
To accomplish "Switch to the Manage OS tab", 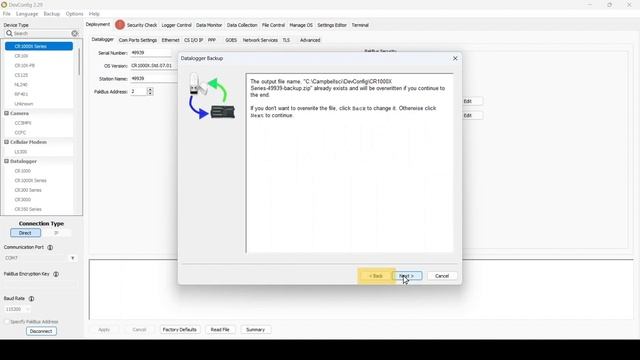I will pyautogui.click(x=301, y=25).
